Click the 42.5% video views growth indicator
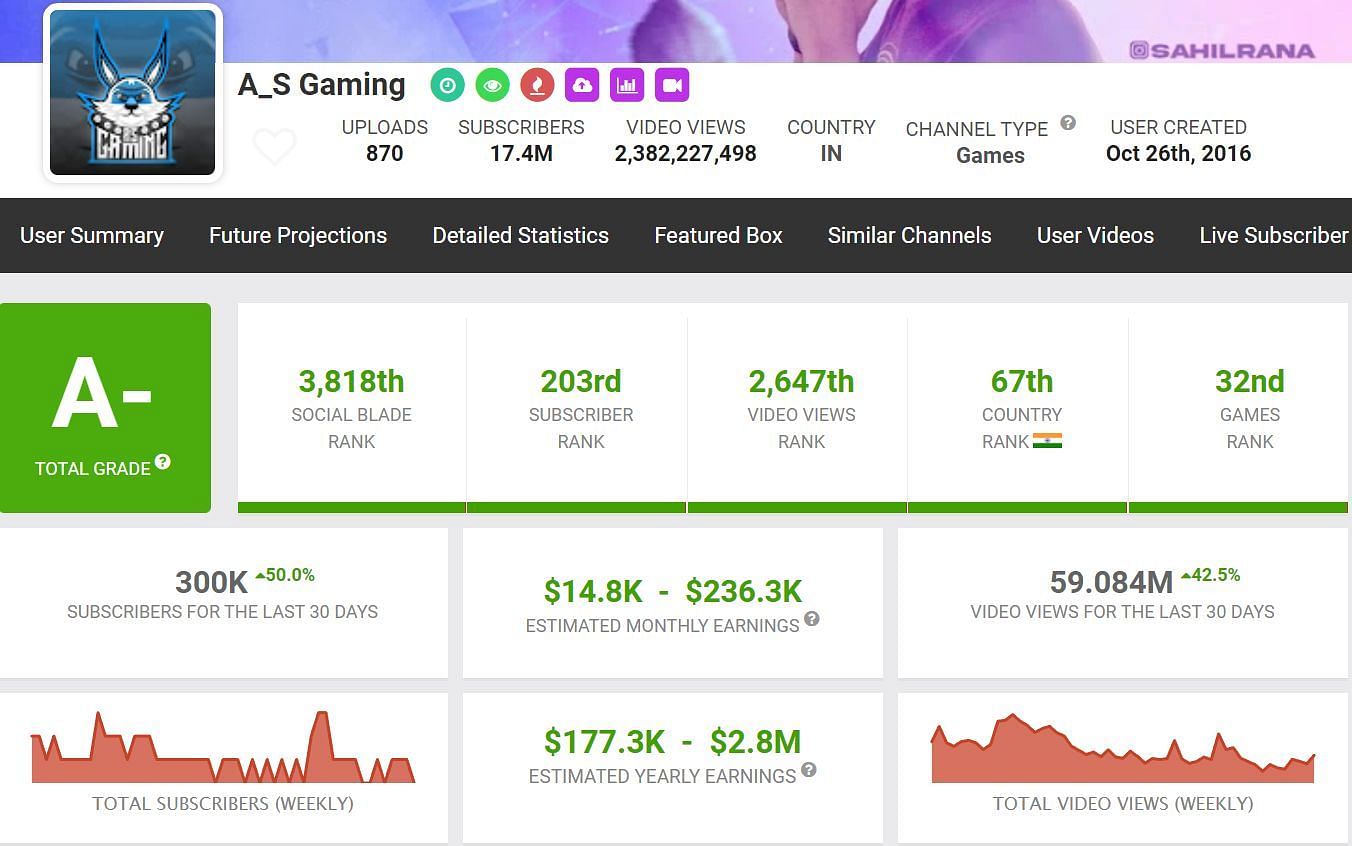The image size is (1352, 846). tap(1211, 575)
